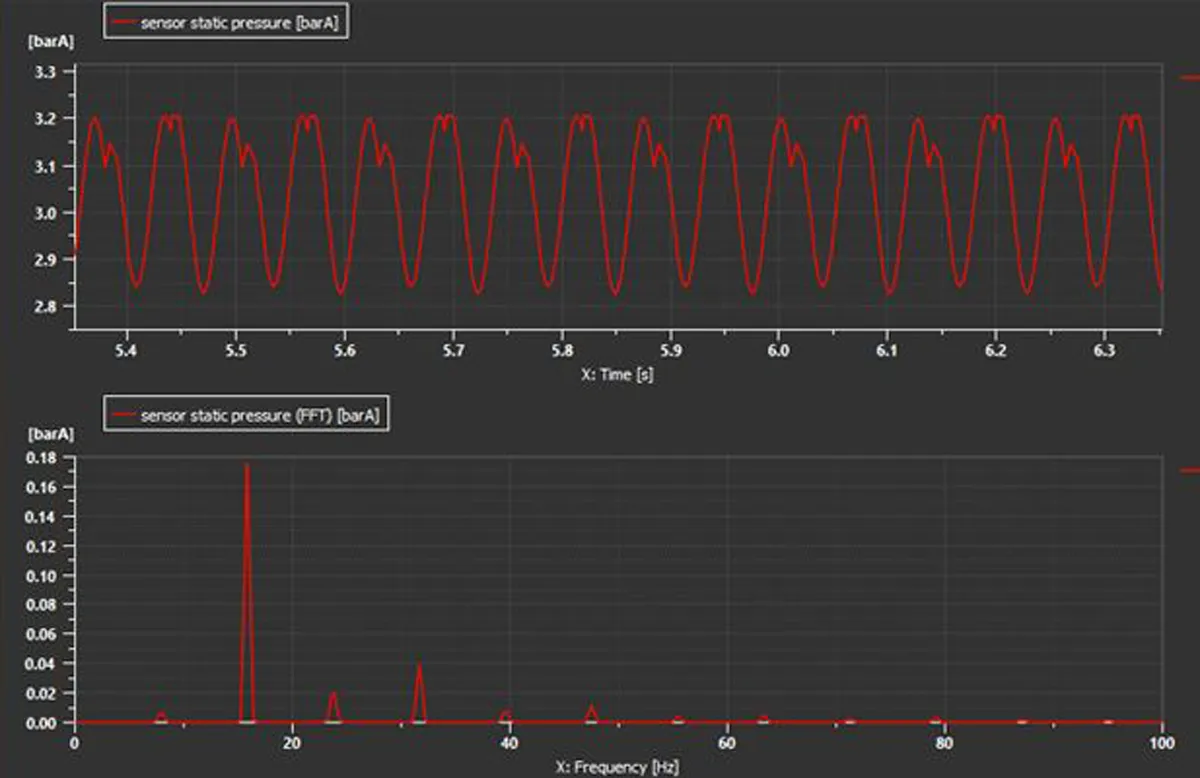Screen dimensions: 1200x778
Task: Click the 'X: Time [s]' axis title
Action: click(616, 374)
